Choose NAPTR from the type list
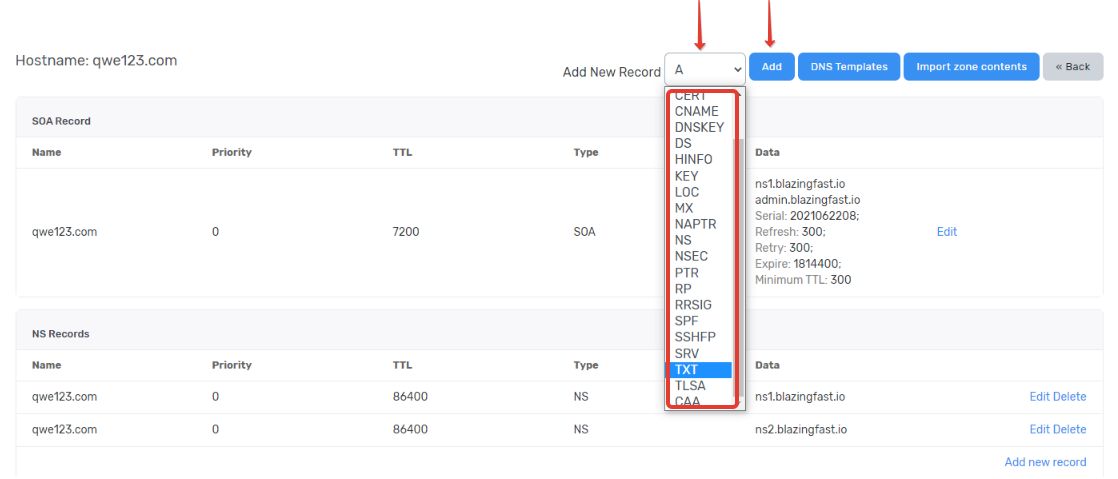Image resolution: width=1118 pixels, height=479 pixels. pos(695,224)
